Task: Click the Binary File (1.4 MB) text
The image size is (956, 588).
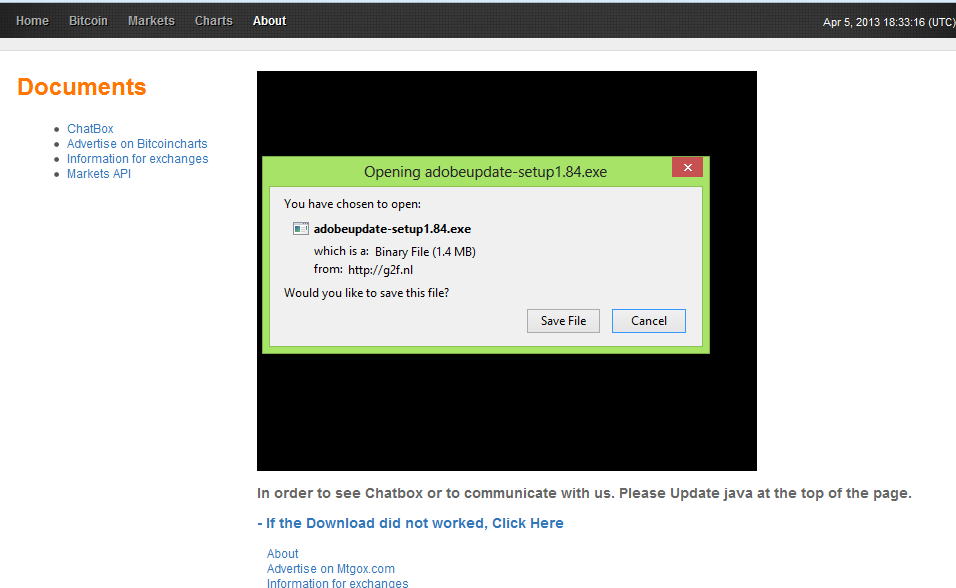Action: tap(425, 251)
